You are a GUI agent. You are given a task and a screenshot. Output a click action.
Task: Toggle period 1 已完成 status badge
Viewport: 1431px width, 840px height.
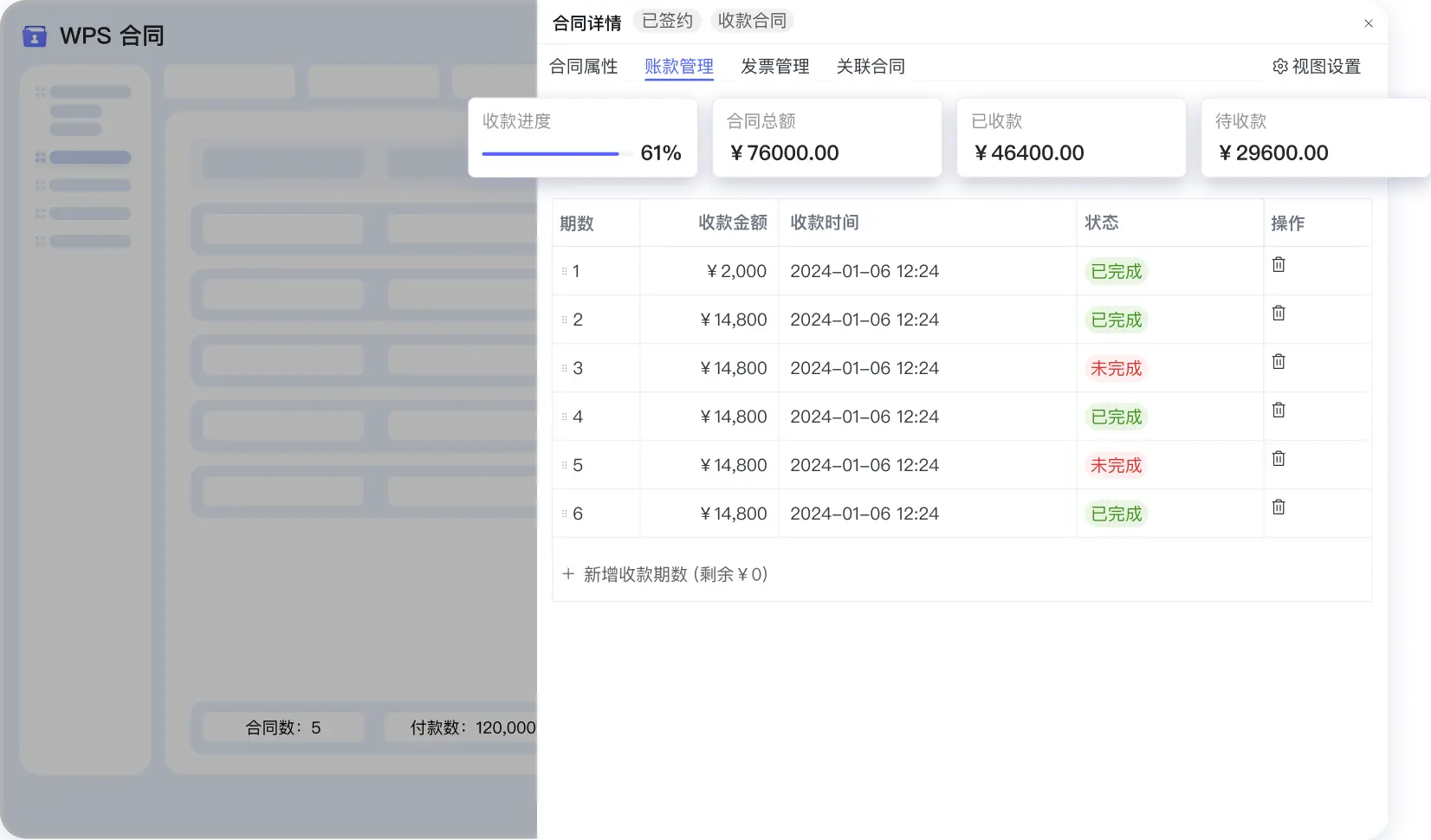click(1117, 272)
